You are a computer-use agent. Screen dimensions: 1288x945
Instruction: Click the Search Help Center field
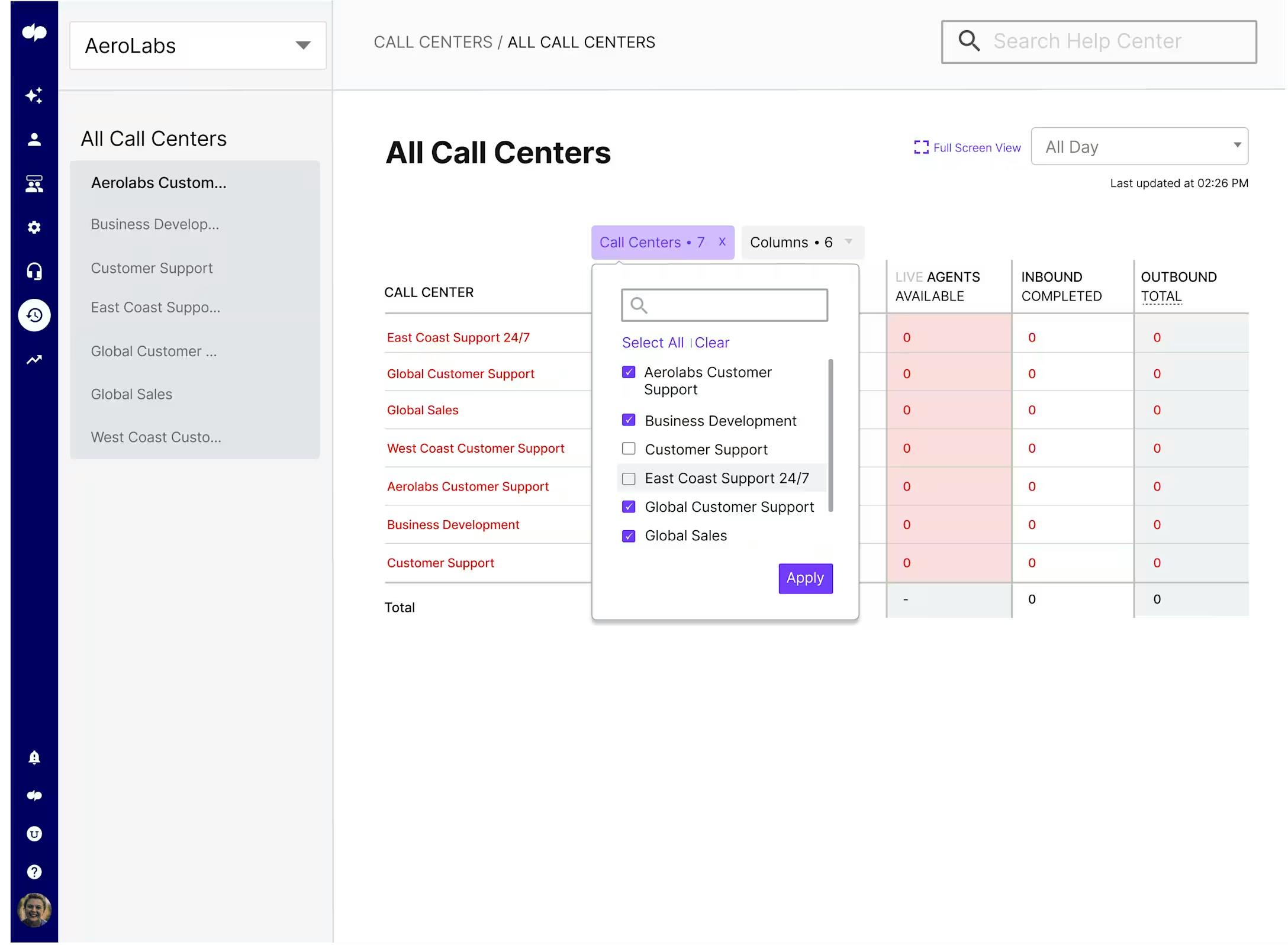[1099, 41]
